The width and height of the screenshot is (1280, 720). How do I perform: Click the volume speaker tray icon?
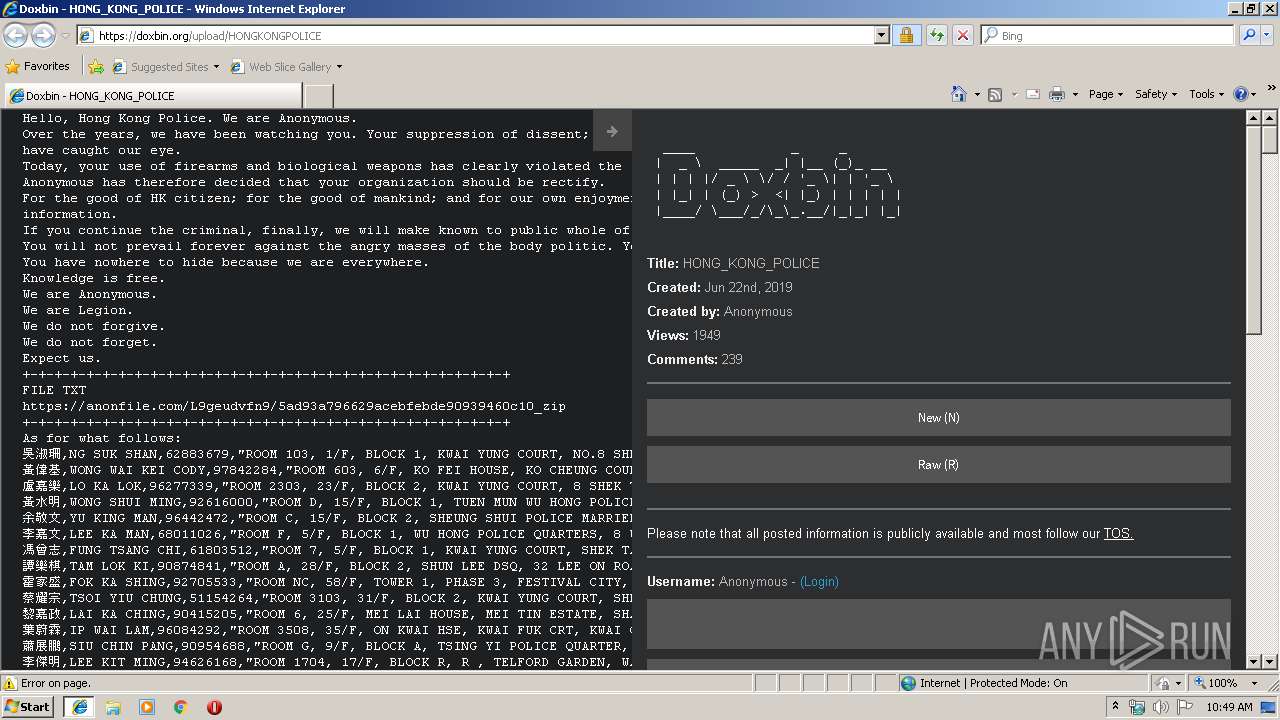pyautogui.click(x=1160, y=707)
